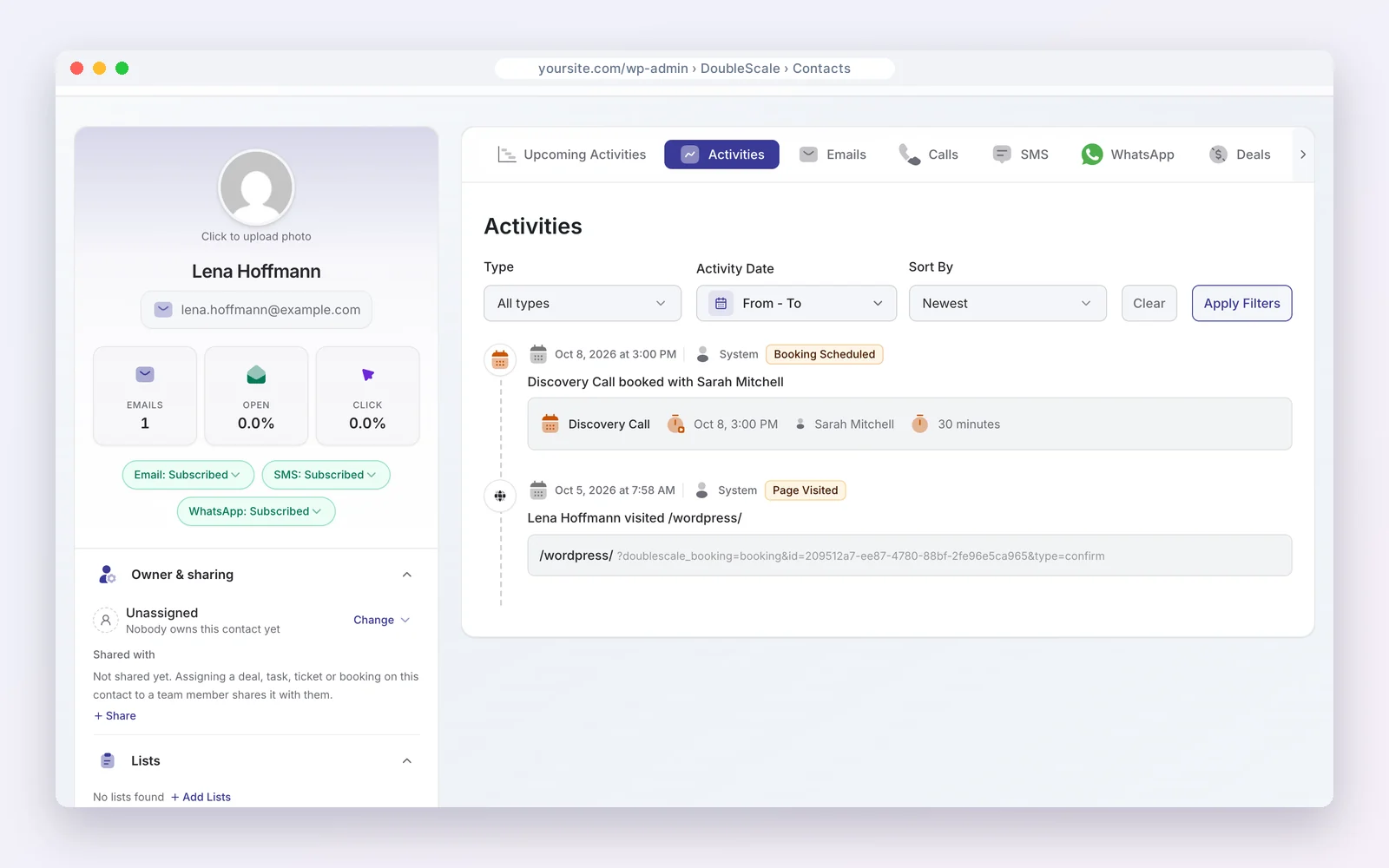Click System user icon in Booking Scheduled row

coord(703,354)
